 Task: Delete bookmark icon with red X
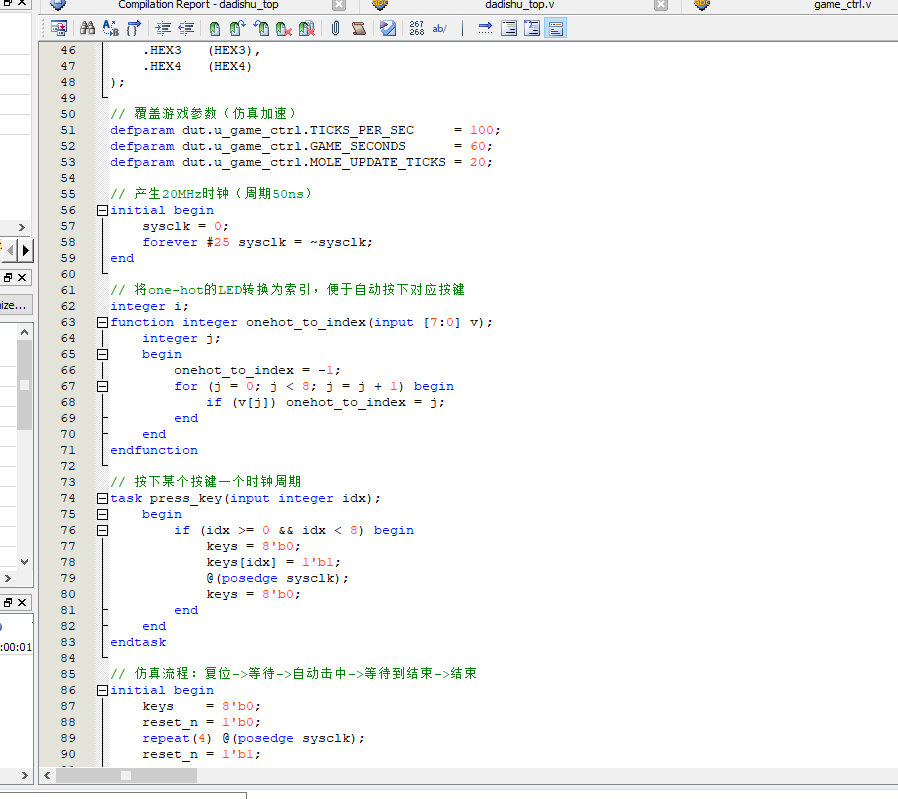283,28
